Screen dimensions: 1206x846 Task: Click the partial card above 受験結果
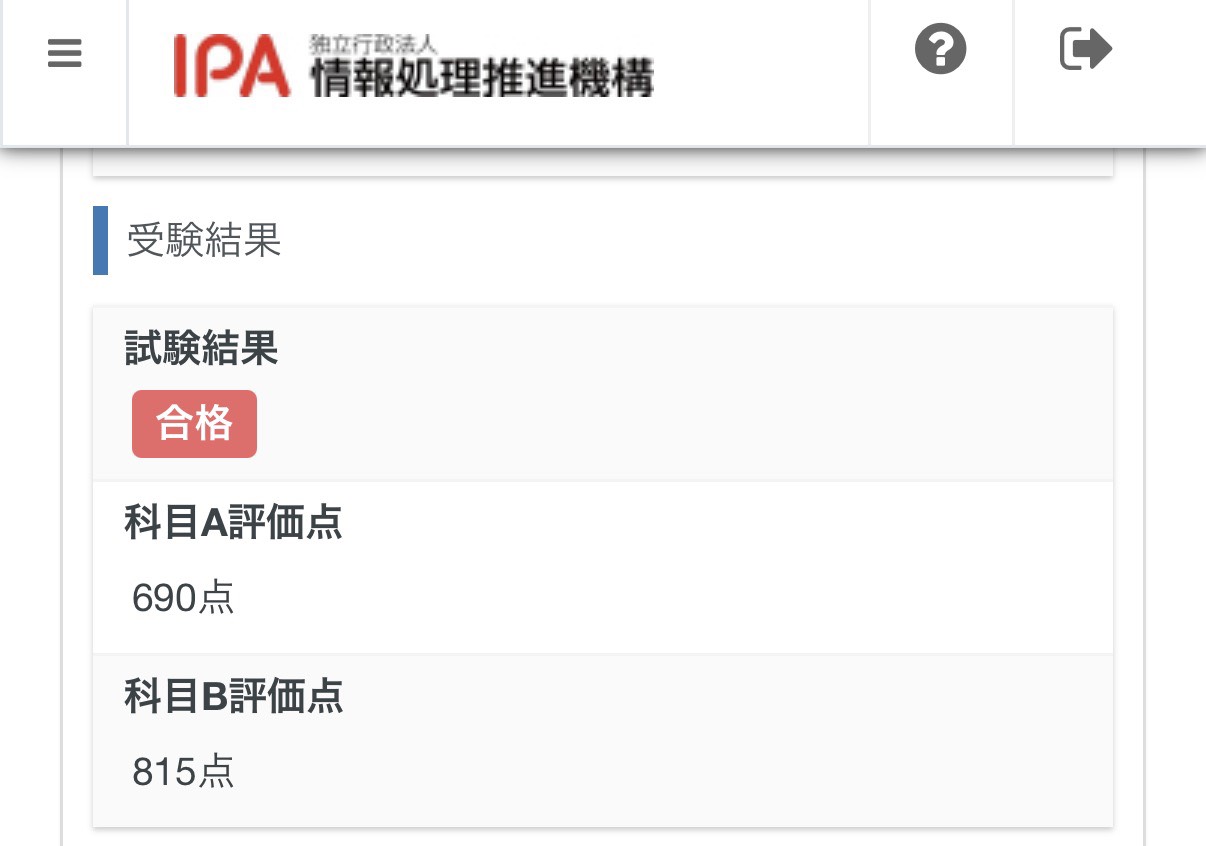pos(602,163)
